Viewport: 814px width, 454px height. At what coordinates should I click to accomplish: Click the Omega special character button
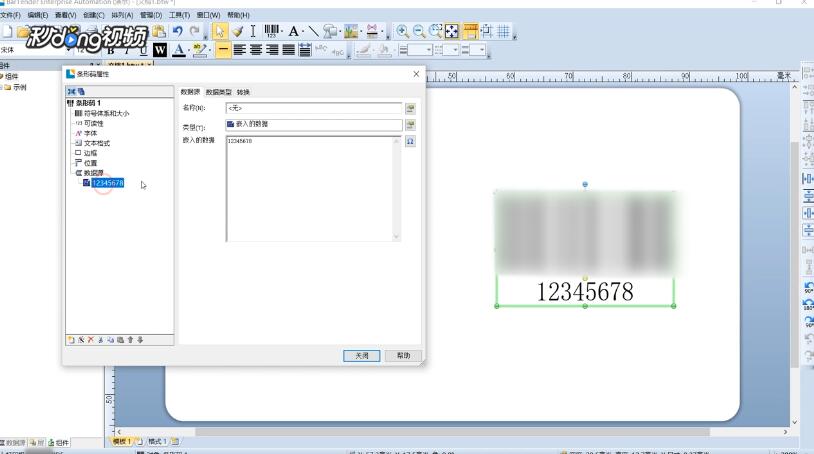pyautogui.click(x=410, y=141)
